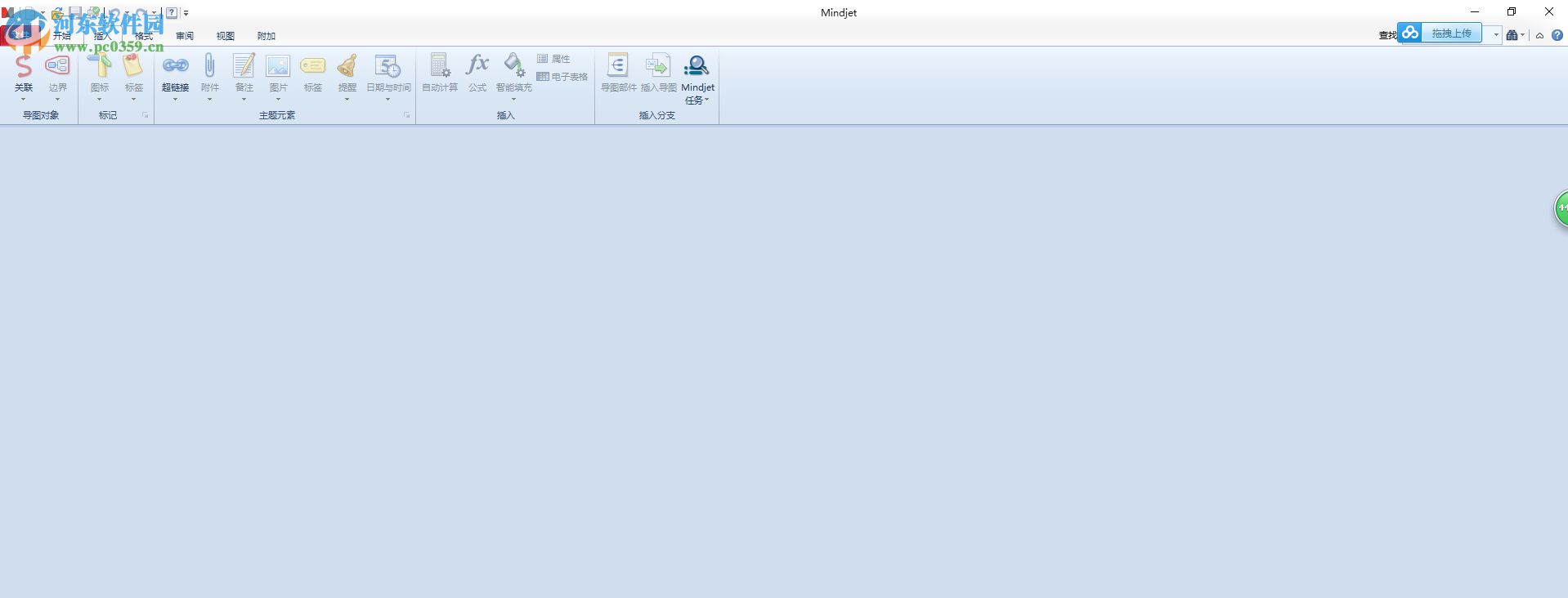The width and height of the screenshot is (1568, 598).
Task: Click the 关联 relationship icon
Action: pyautogui.click(x=24, y=67)
